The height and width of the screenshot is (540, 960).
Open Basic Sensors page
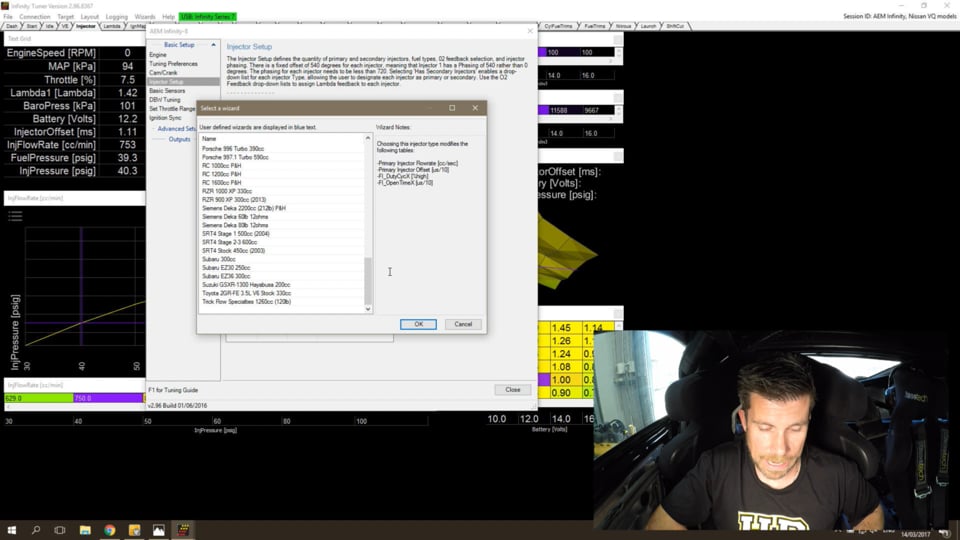[x=167, y=91]
